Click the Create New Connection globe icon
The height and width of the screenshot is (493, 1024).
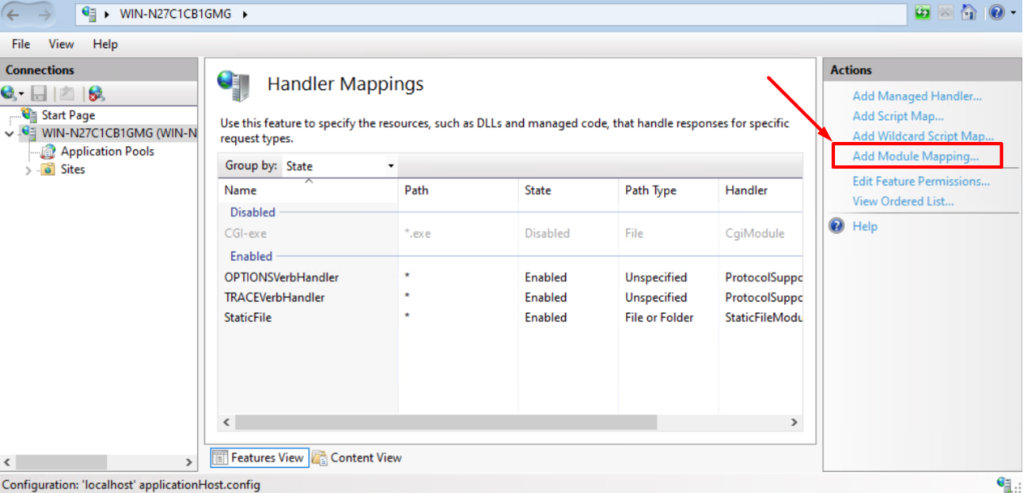coord(9,93)
